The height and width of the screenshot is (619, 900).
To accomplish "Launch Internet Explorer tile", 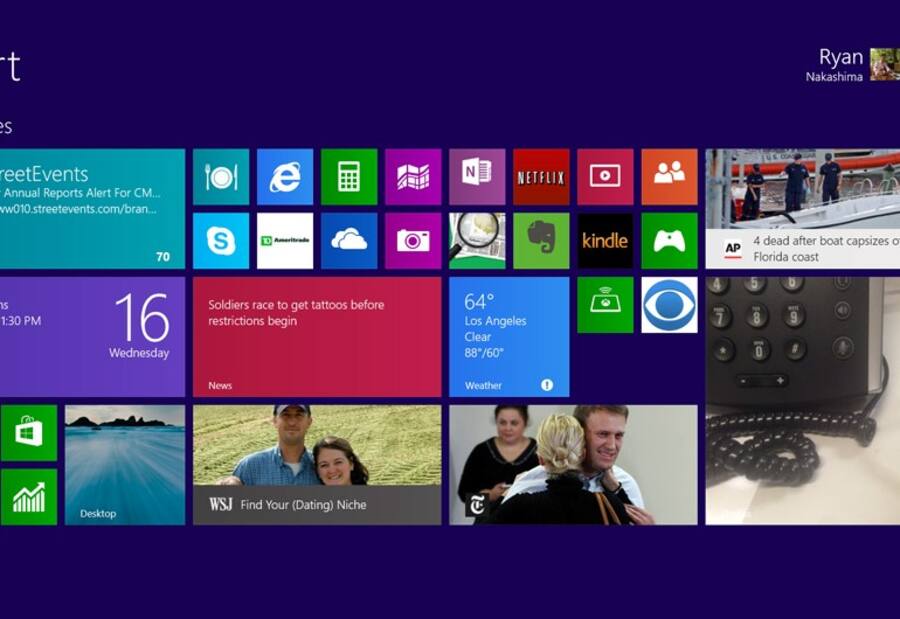I will [x=285, y=177].
